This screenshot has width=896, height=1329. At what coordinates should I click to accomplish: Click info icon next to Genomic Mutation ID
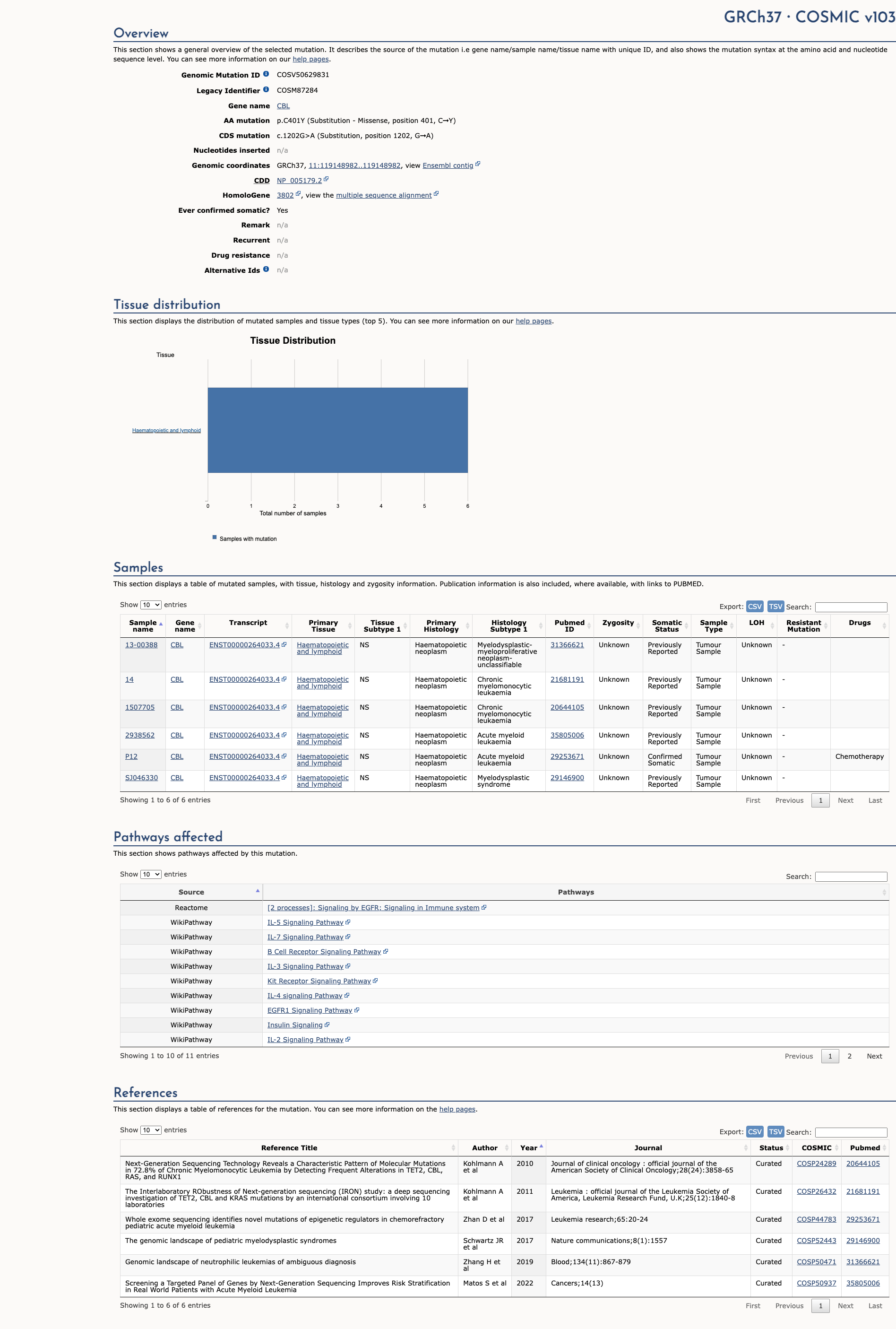[266, 74]
